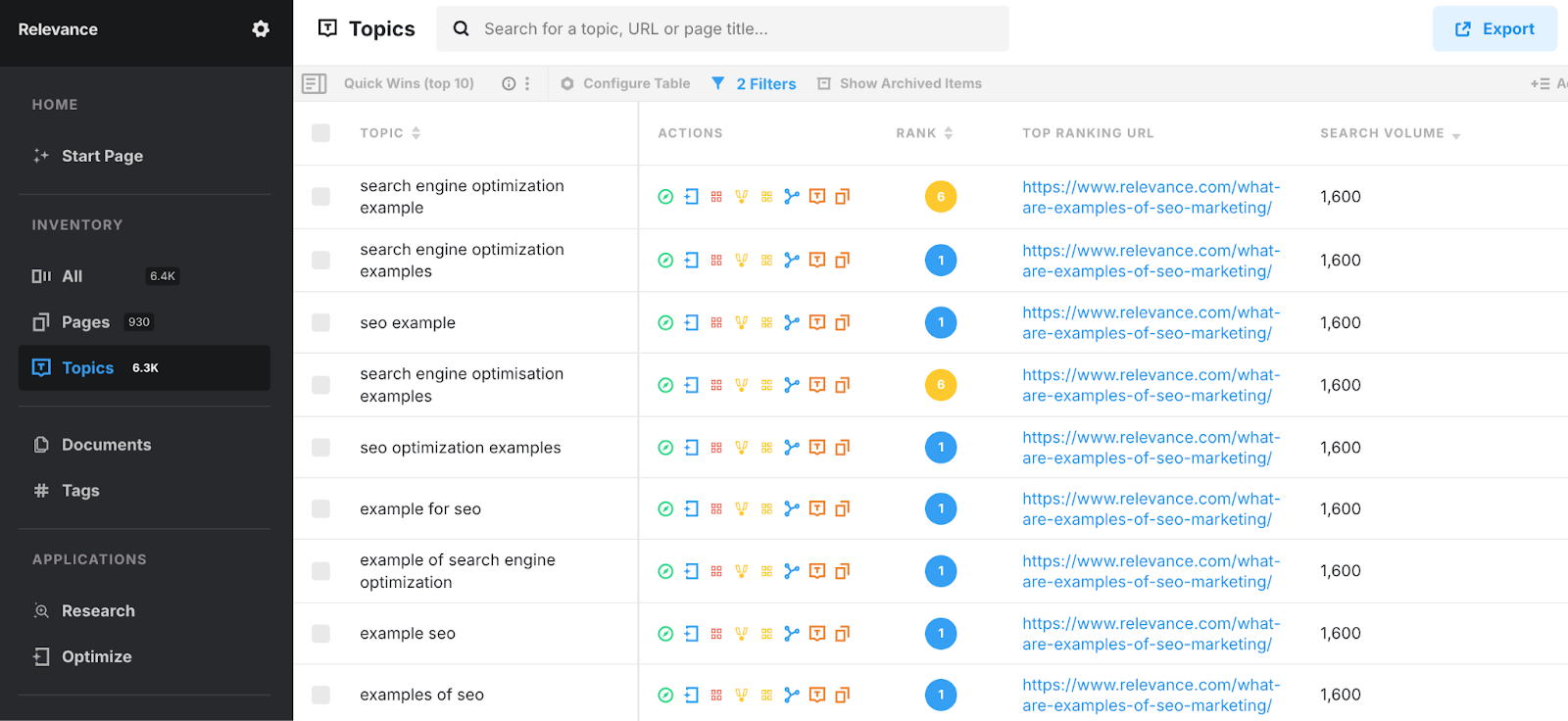
Task: Sort by SEARCH VOLUME column arrow
Action: point(1456,136)
